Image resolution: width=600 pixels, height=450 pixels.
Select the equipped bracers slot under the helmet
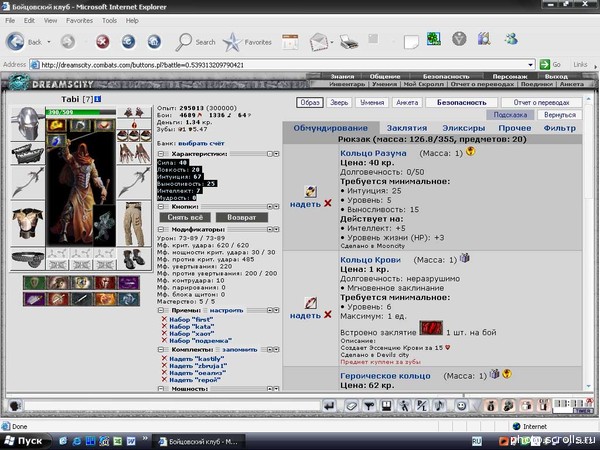(x=28, y=153)
